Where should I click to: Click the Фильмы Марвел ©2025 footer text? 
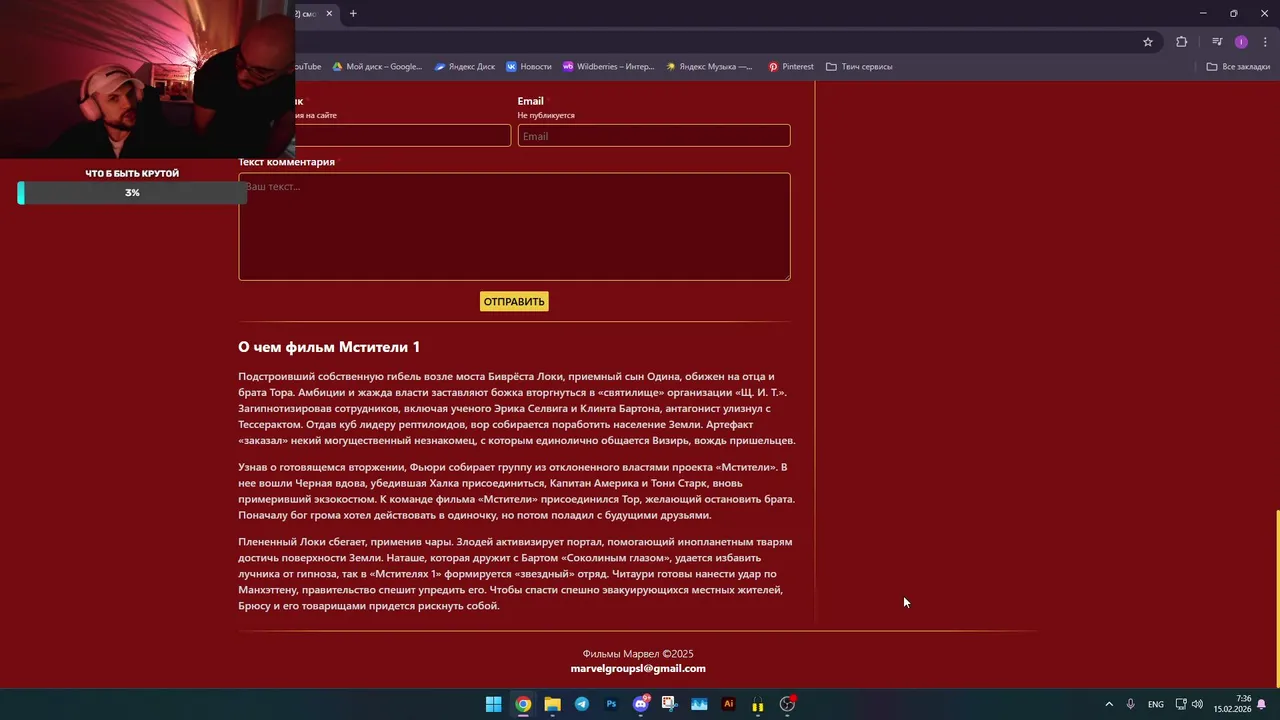pos(638,654)
